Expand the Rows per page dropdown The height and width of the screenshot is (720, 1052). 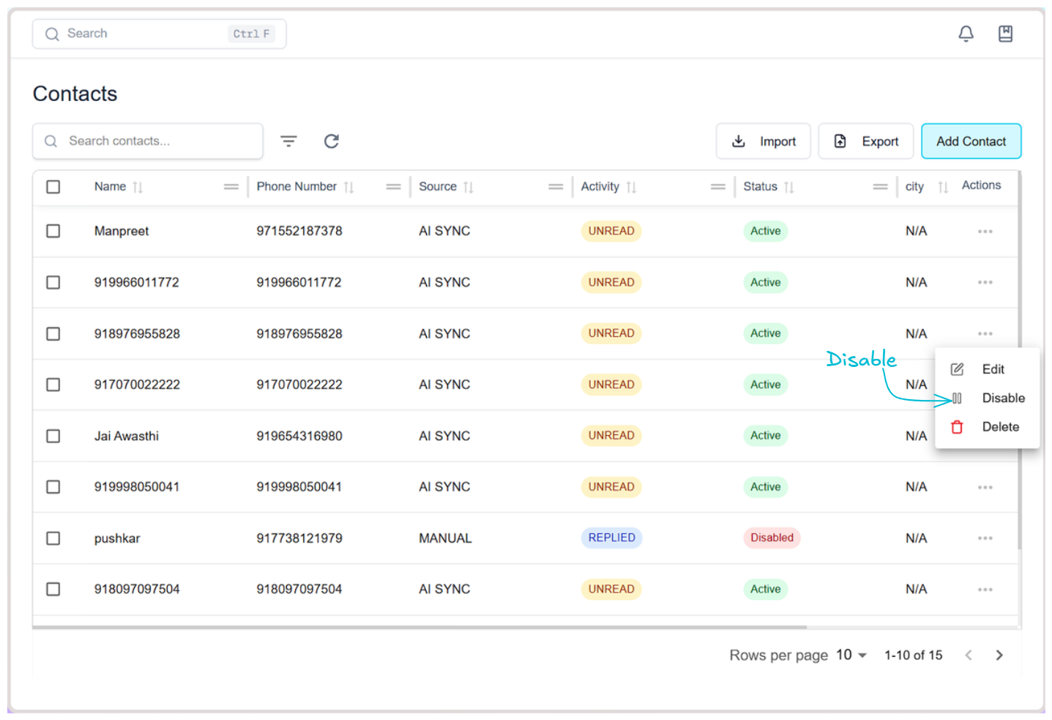coord(851,655)
